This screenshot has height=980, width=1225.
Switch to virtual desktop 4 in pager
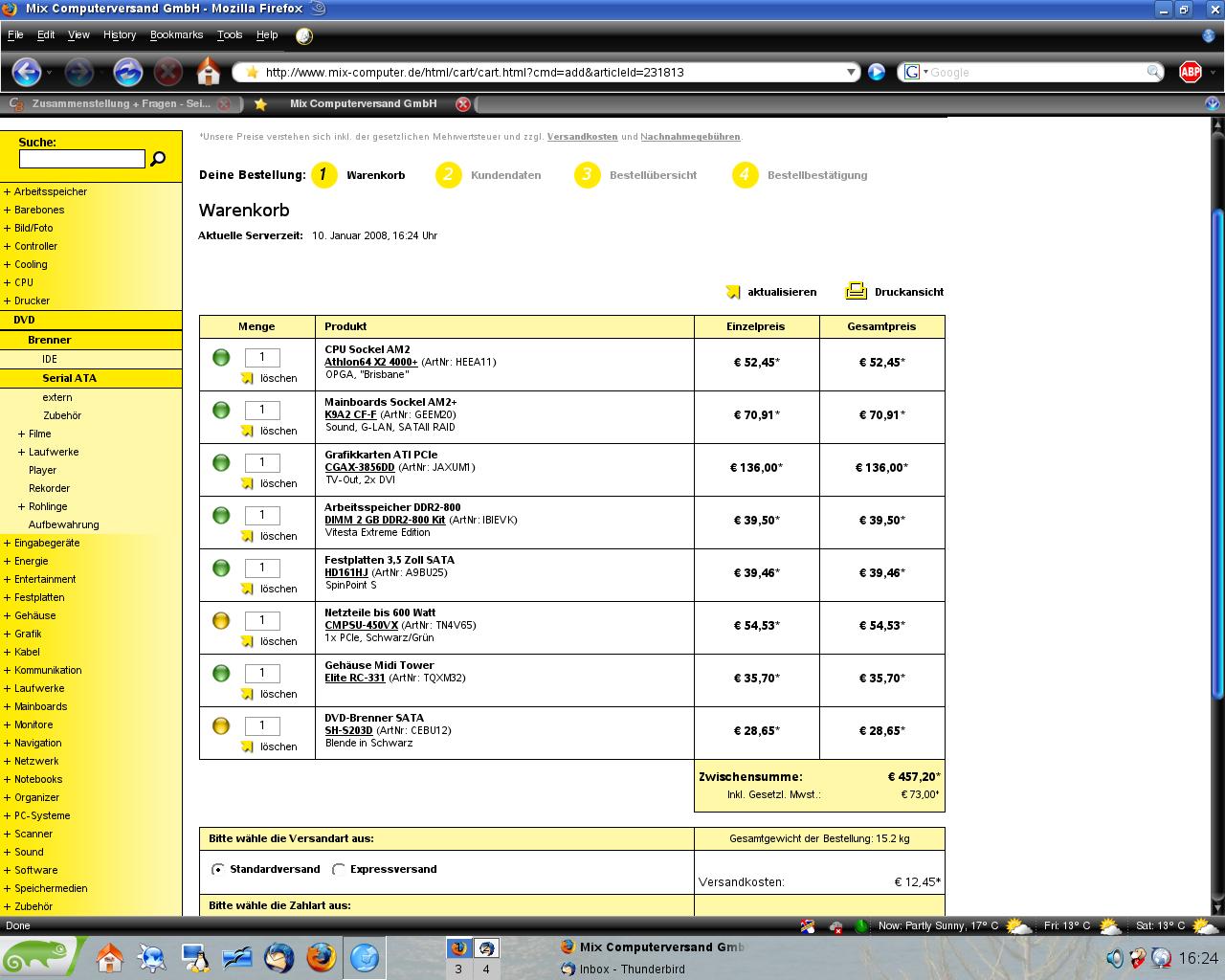[486, 958]
